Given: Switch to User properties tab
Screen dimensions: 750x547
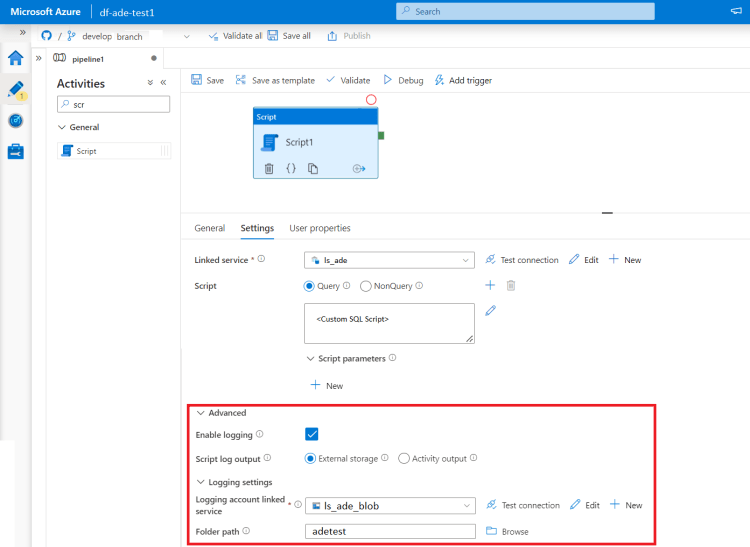Looking at the screenshot, I should click(320, 228).
